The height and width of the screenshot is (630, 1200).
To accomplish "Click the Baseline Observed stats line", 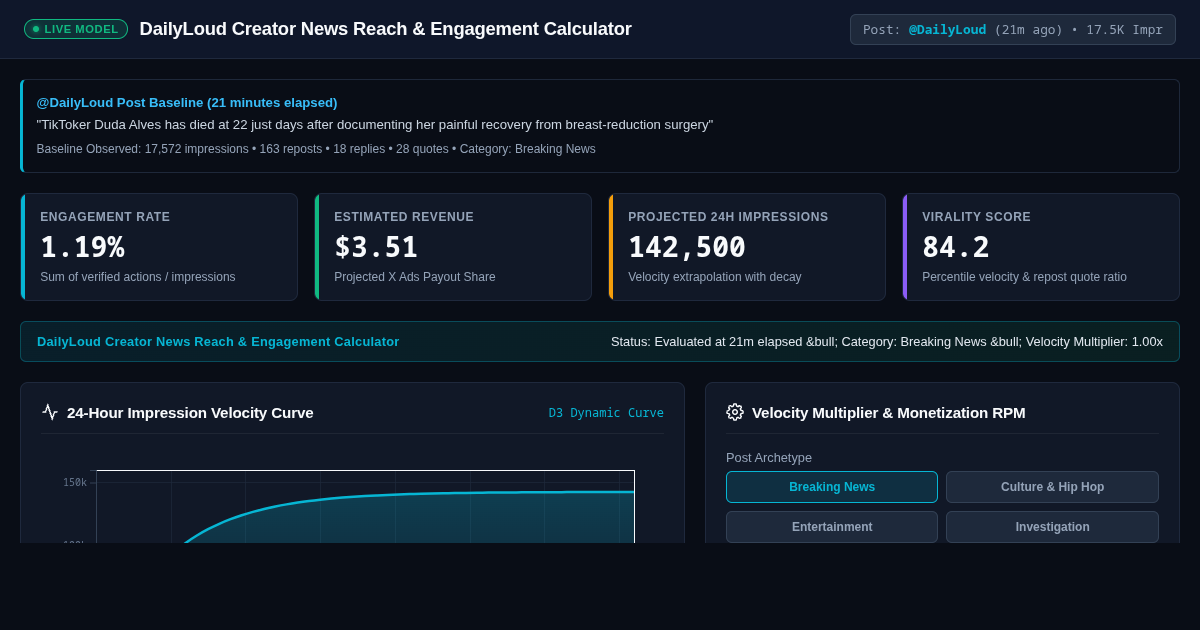I will (316, 149).
